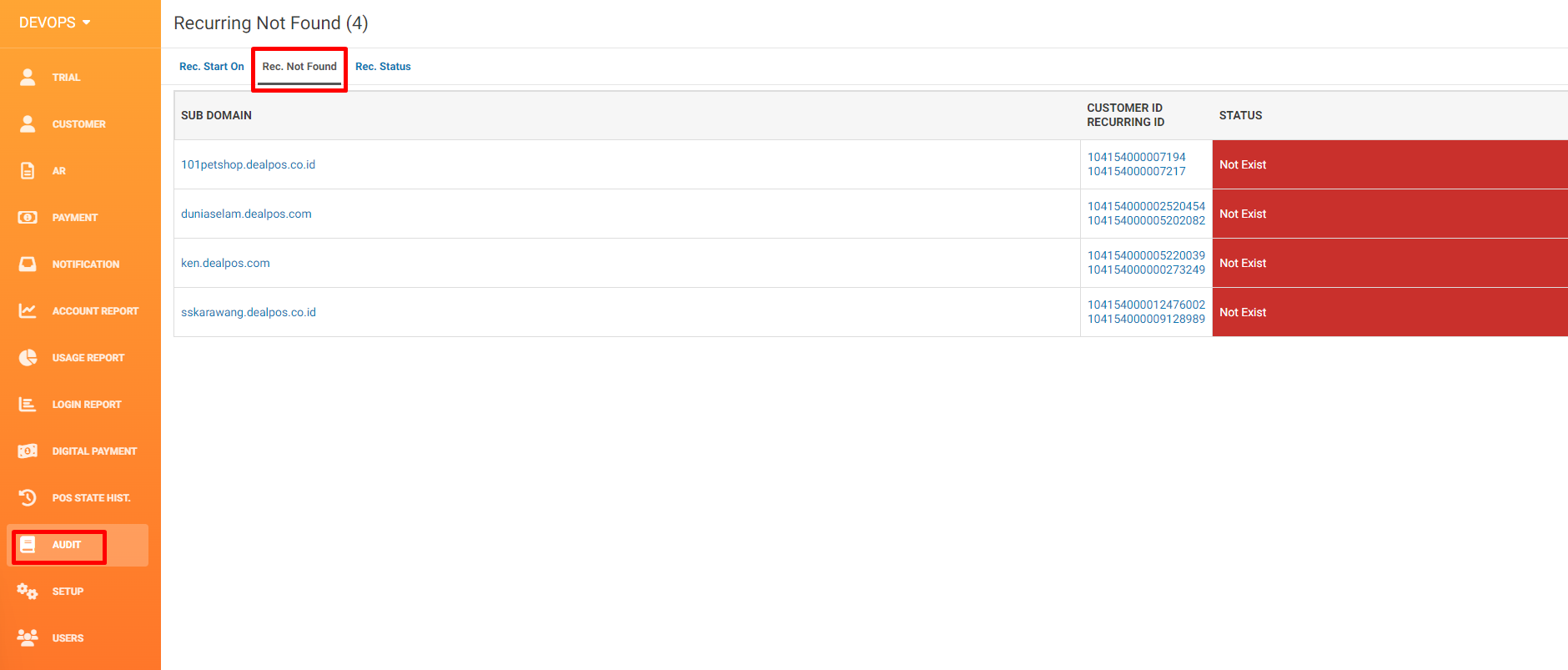This screenshot has height=670, width=1568.
Task: Click the Recurring Not Found (4) page title
Action: tap(271, 23)
